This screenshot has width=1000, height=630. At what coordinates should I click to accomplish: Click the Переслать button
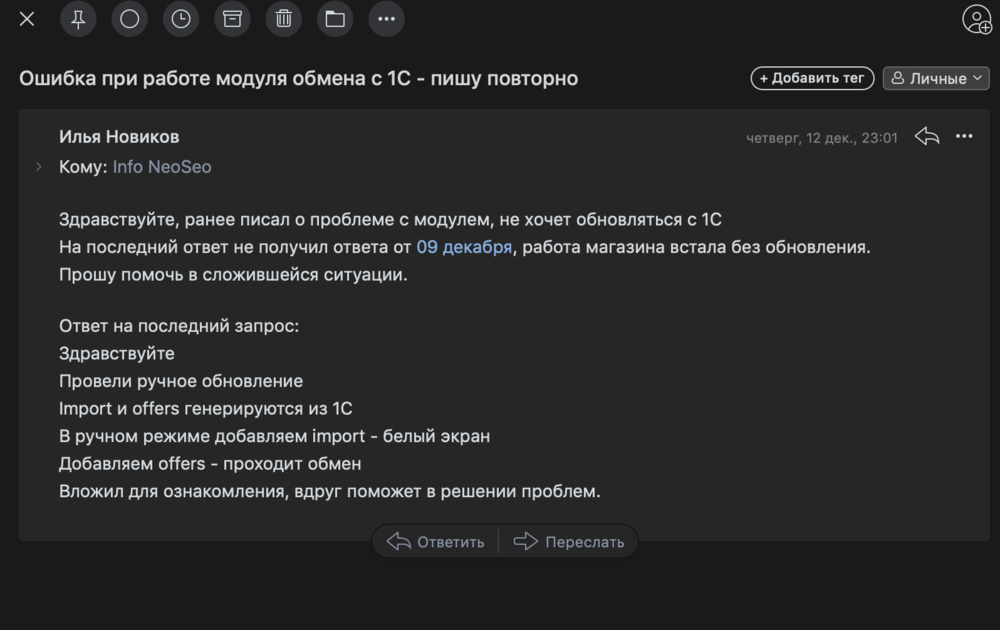[x=569, y=542]
